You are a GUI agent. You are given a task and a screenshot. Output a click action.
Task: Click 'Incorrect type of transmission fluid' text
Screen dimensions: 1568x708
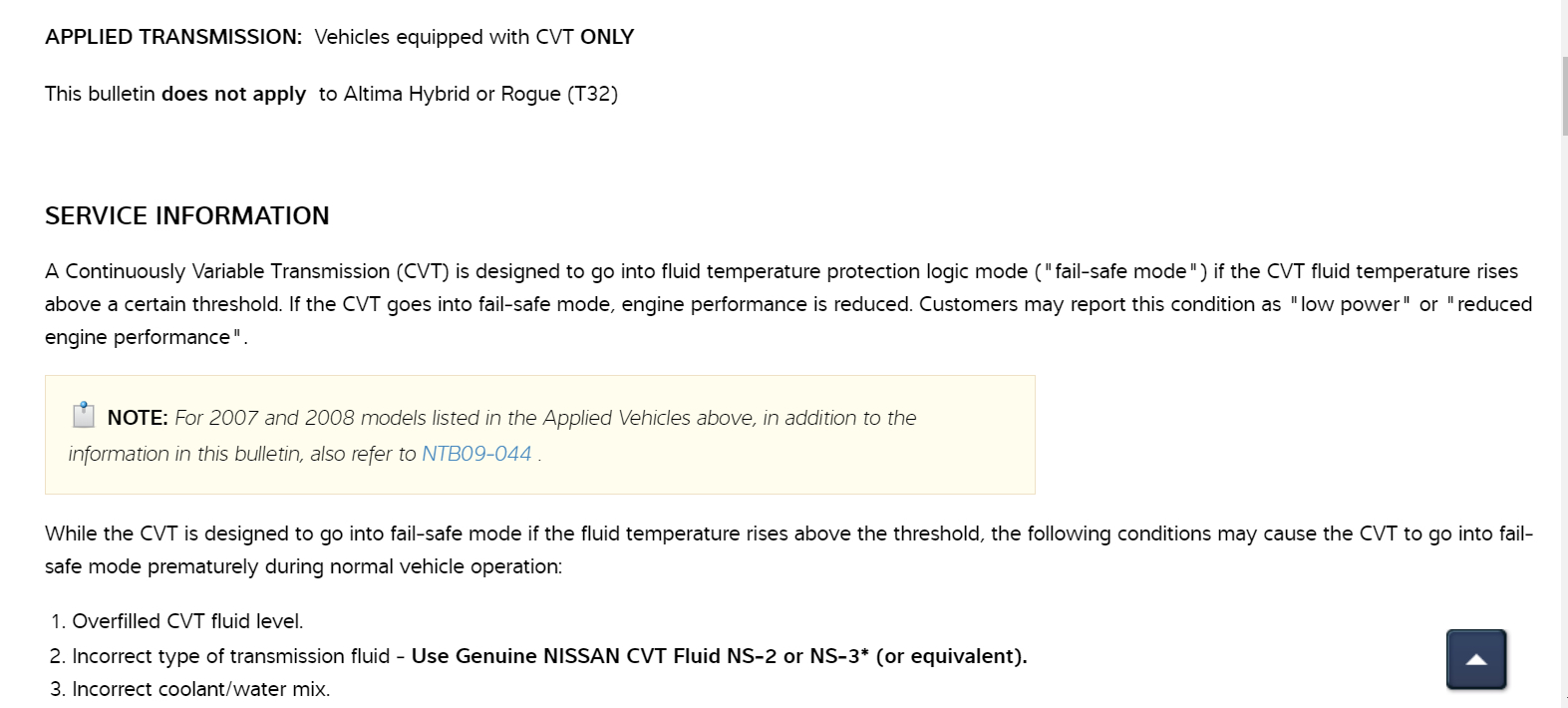[230, 656]
